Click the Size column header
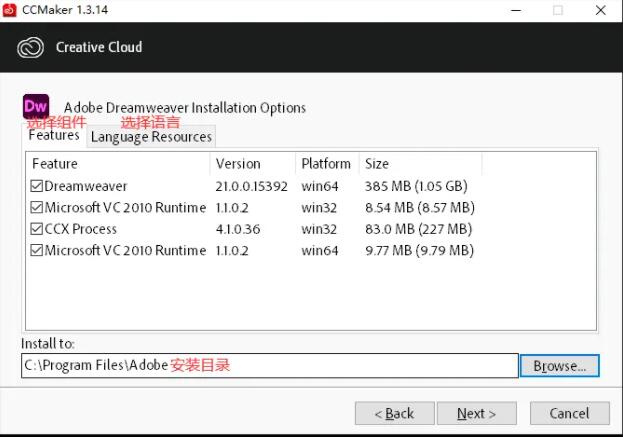The height and width of the screenshot is (437, 623). pyautogui.click(x=420, y=164)
